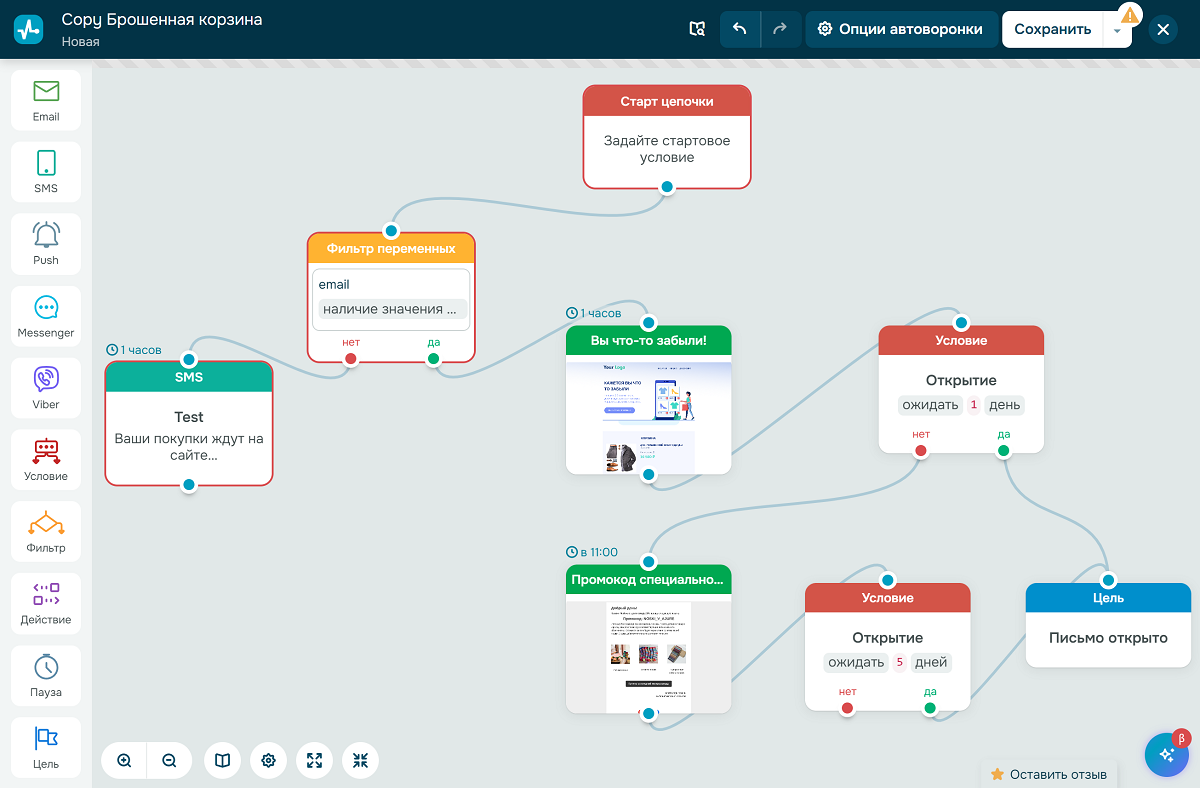Screen dimensions: 1200x788
Task: Choose the Пауза pause block
Action: click(x=46, y=676)
